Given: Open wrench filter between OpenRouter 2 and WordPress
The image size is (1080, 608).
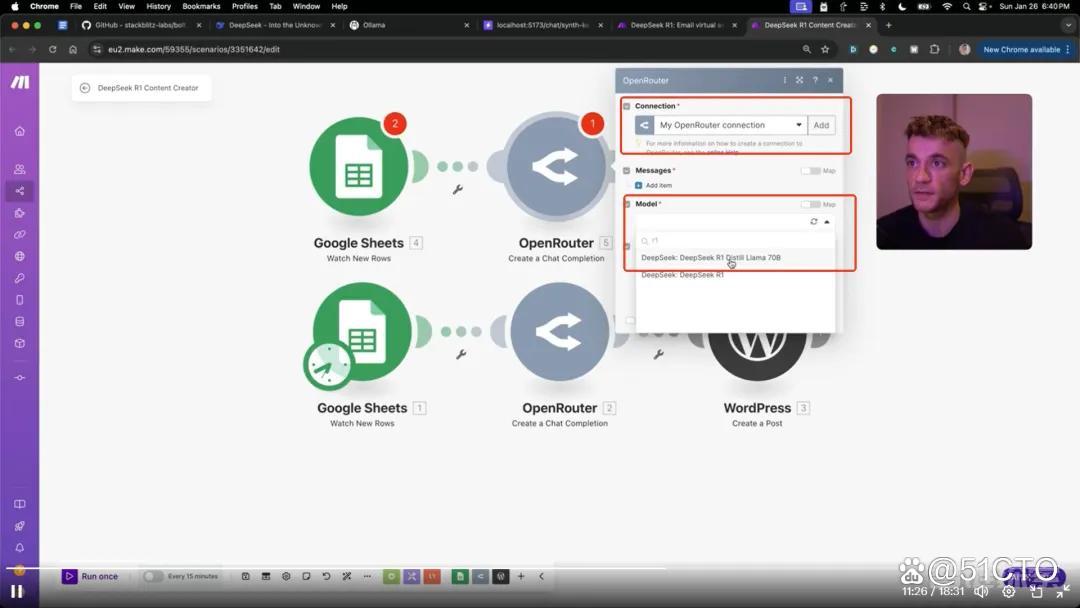Looking at the screenshot, I should pyautogui.click(x=658, y=355).
